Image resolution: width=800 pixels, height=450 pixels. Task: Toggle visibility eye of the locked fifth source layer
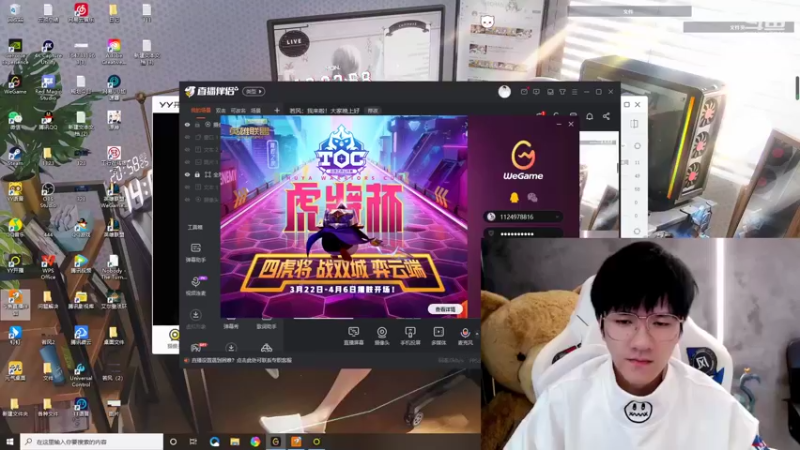tap(187, 174)
